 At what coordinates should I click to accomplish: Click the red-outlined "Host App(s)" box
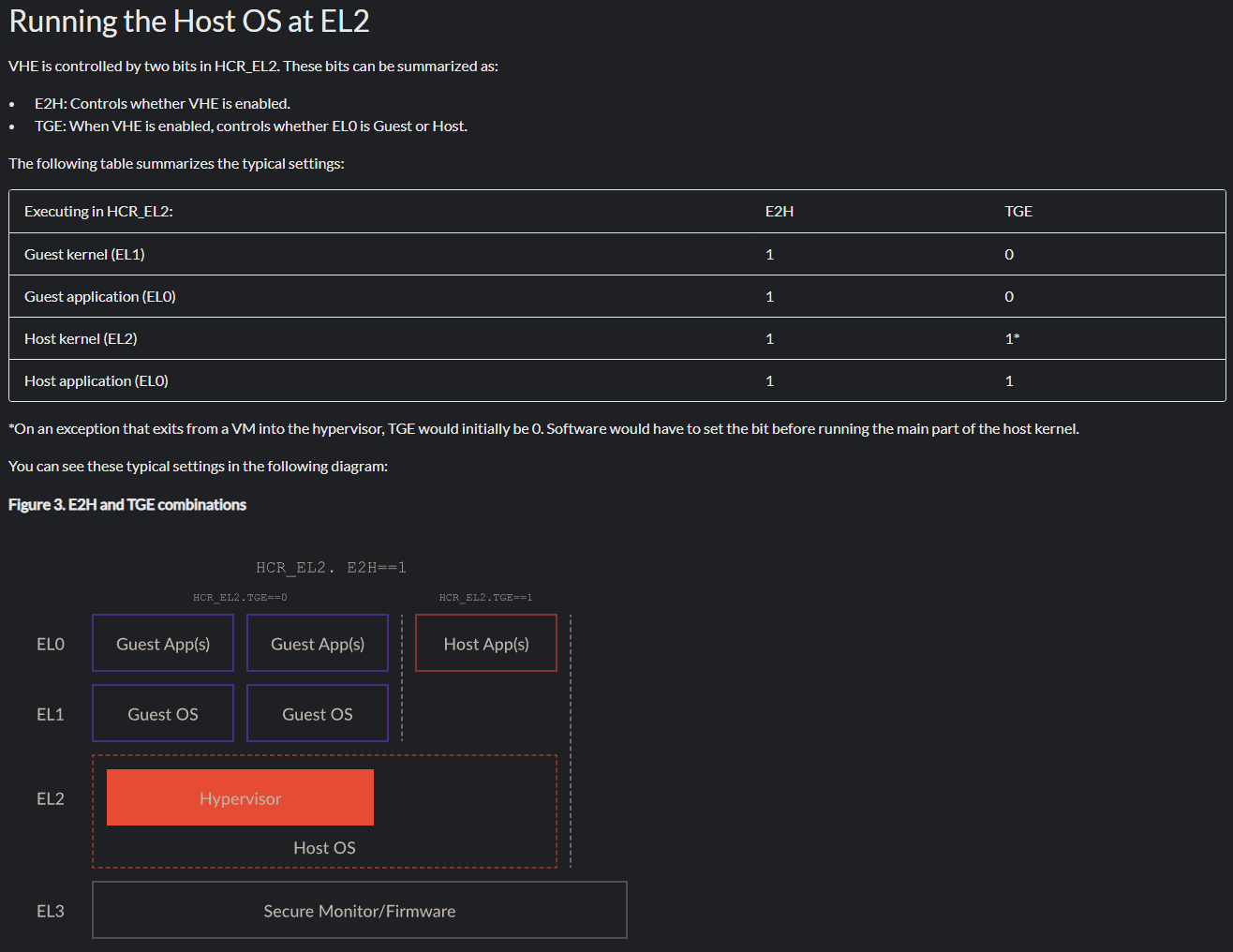click(486, 644)
